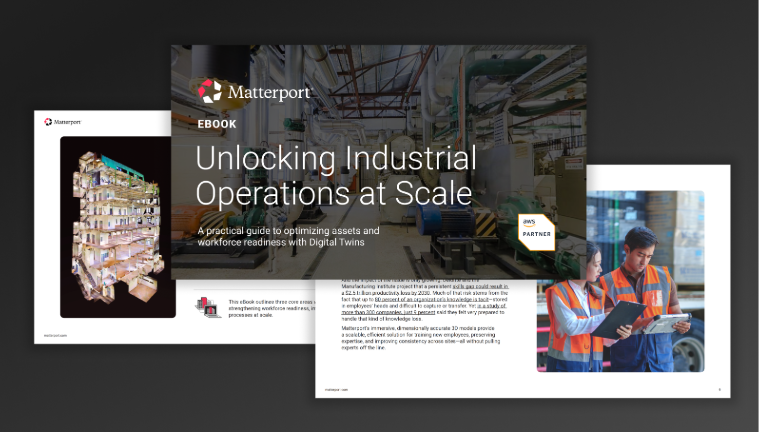Click the red Matterport logo icon on the cover
This screenshot has width=759, height=432.
(x=210, y=92)
